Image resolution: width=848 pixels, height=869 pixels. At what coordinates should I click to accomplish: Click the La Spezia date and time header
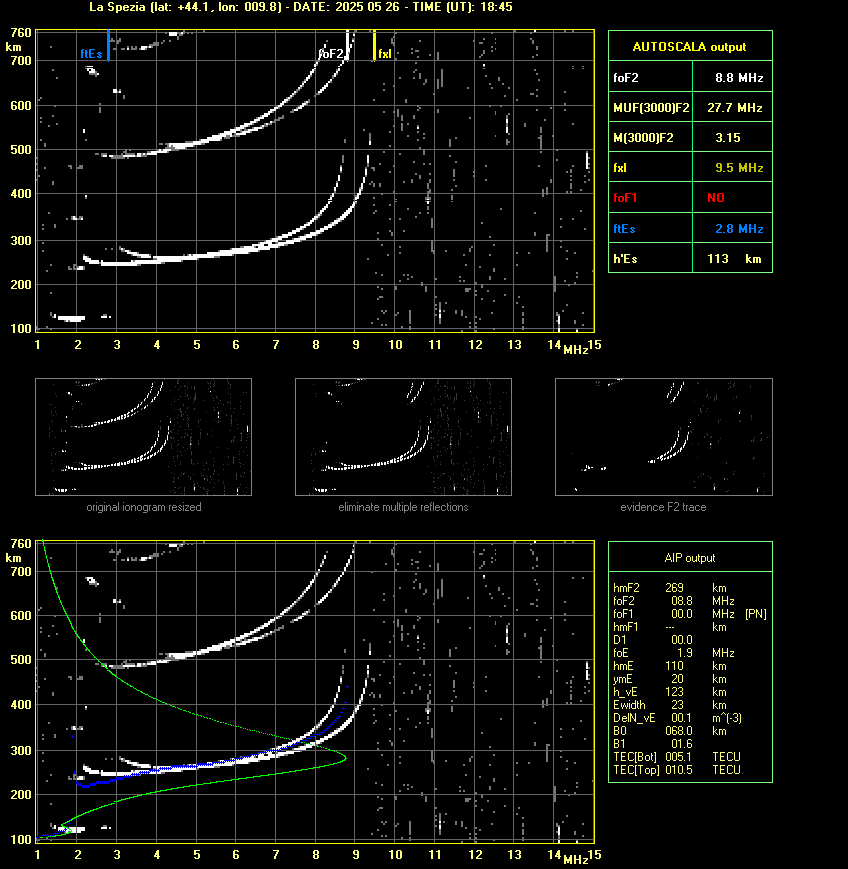(x=301, y=7)
